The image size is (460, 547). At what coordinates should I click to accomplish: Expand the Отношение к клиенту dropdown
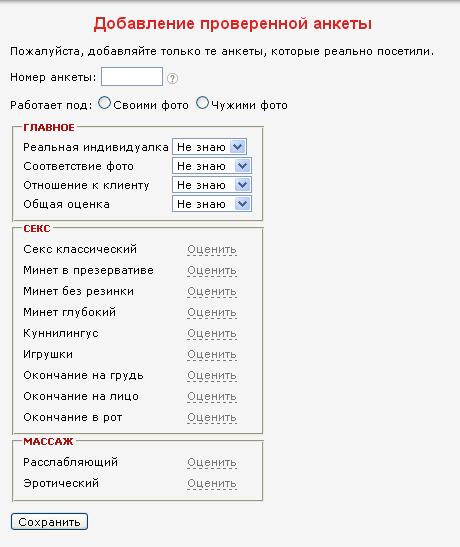pyautogui.click(x=212, y=185)
